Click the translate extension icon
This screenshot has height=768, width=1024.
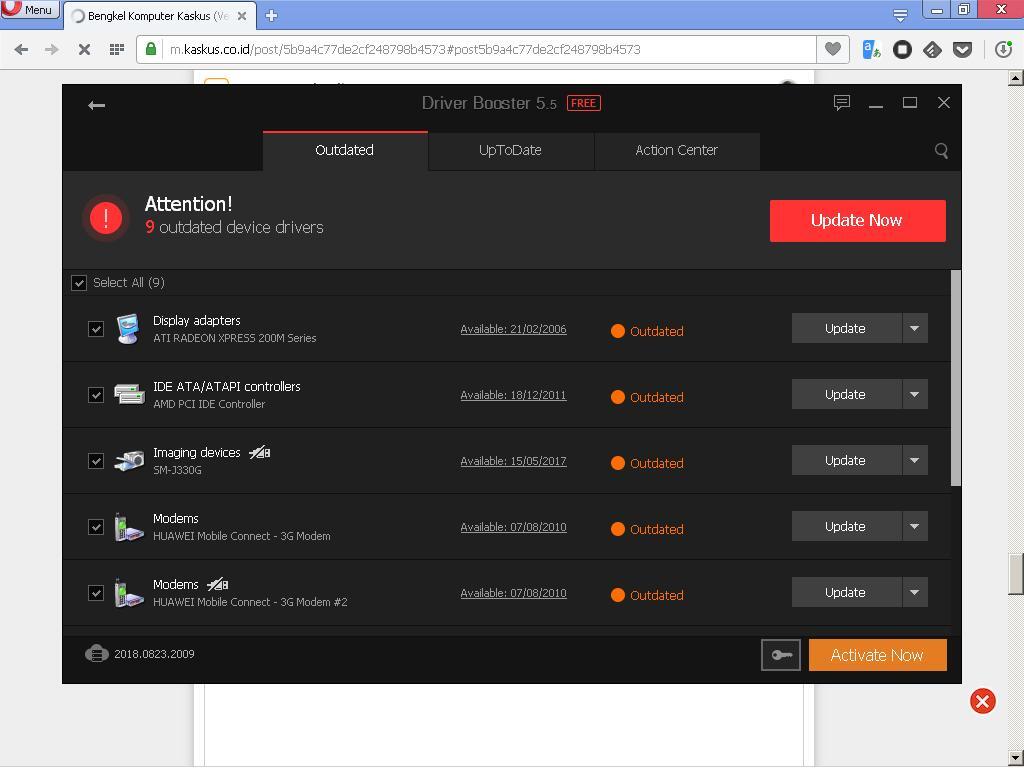click(872, 50)
